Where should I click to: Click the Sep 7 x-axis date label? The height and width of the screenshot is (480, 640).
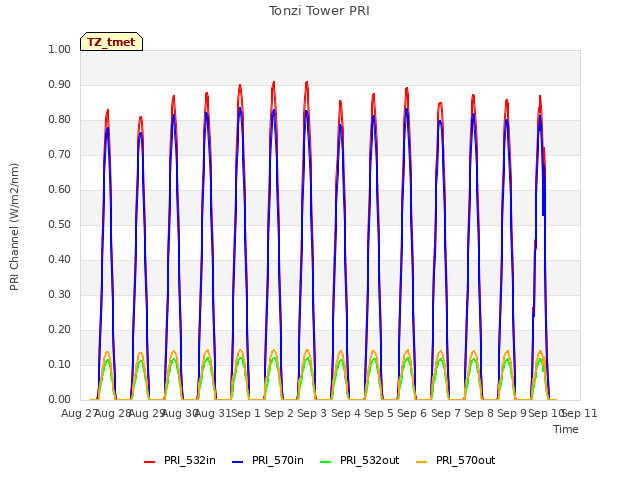click(446, 413)
